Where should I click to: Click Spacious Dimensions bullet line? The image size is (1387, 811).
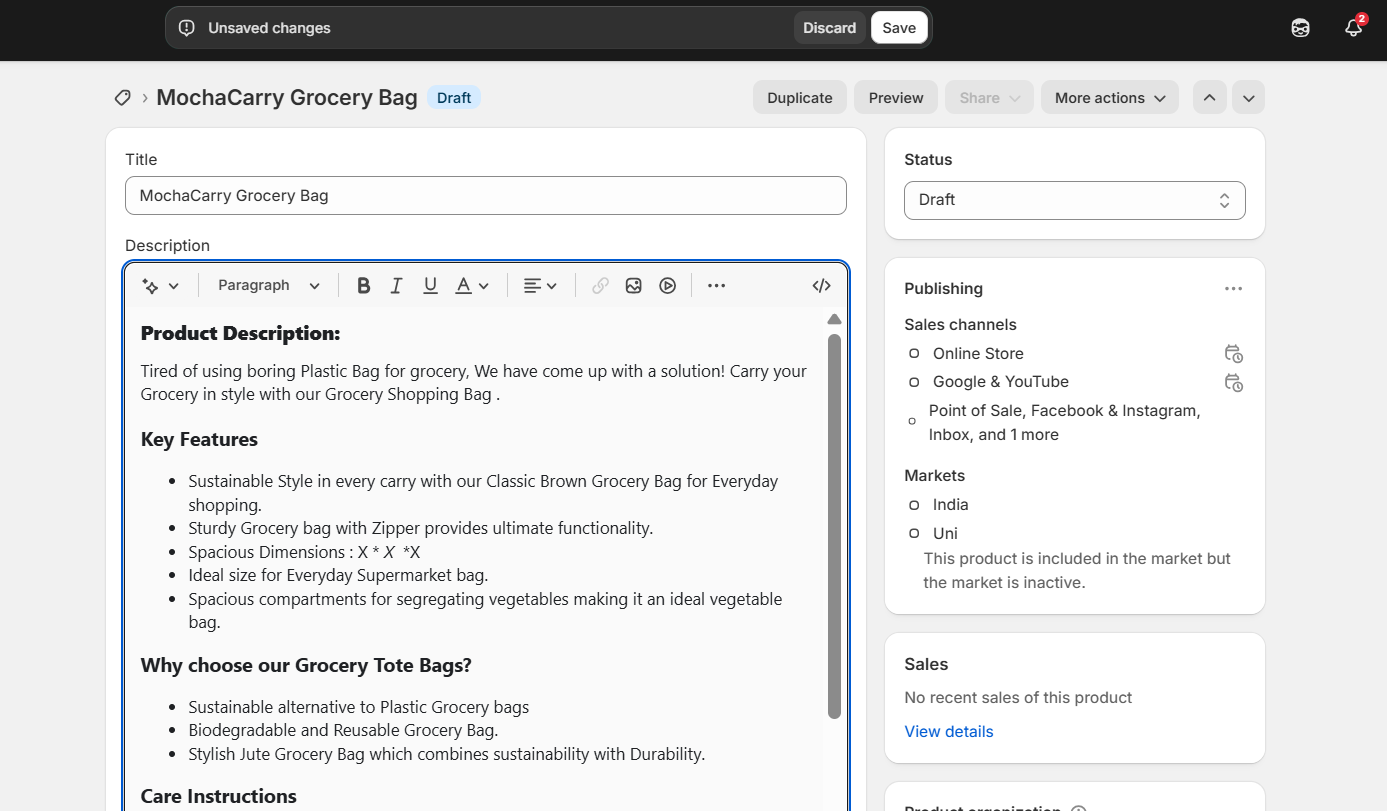[304, 552]
